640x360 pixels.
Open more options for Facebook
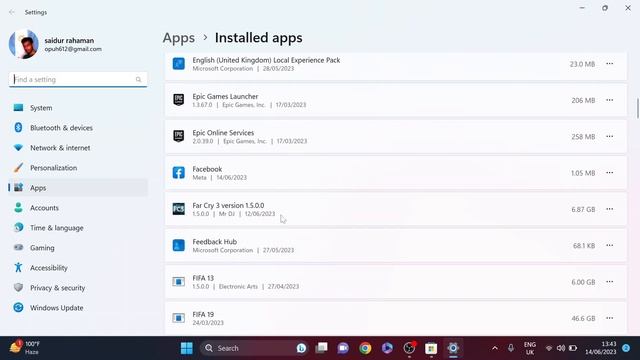609,173
